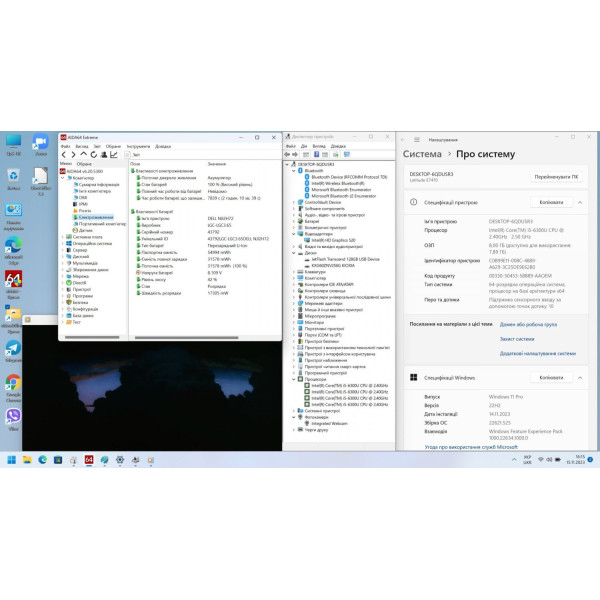Image resolution: width=600 pixels, height=600 pixels.
Task: Collapse the Комп'ютер node in AIDA64 tree
Action: coord(63,178)
